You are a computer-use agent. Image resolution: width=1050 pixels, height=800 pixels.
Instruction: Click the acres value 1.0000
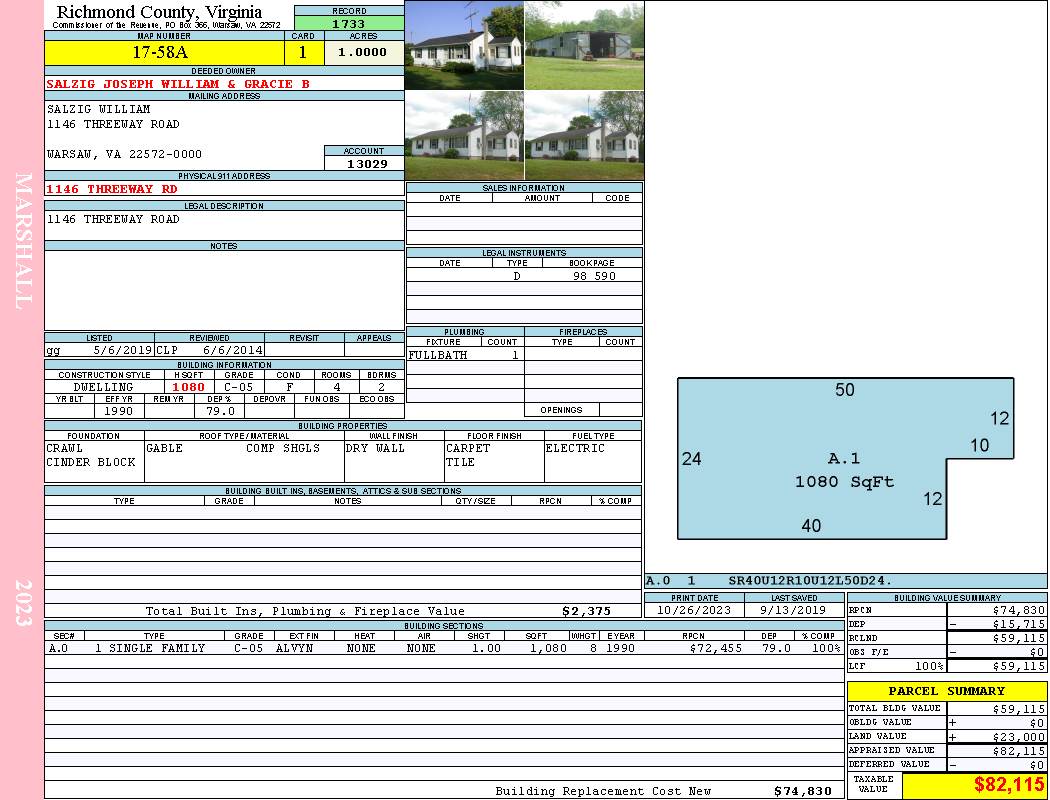(x=362, y=52)
